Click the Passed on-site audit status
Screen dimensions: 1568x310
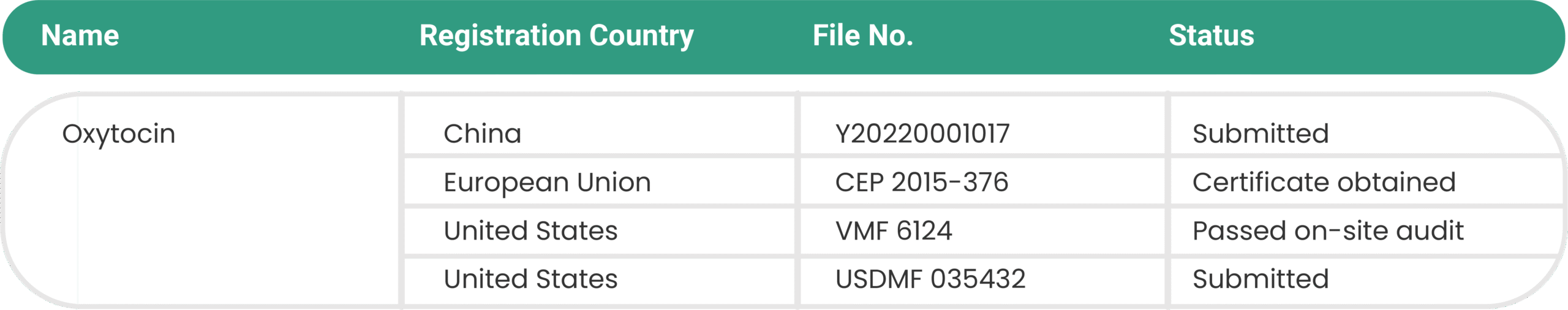(x=1328, y=231)
